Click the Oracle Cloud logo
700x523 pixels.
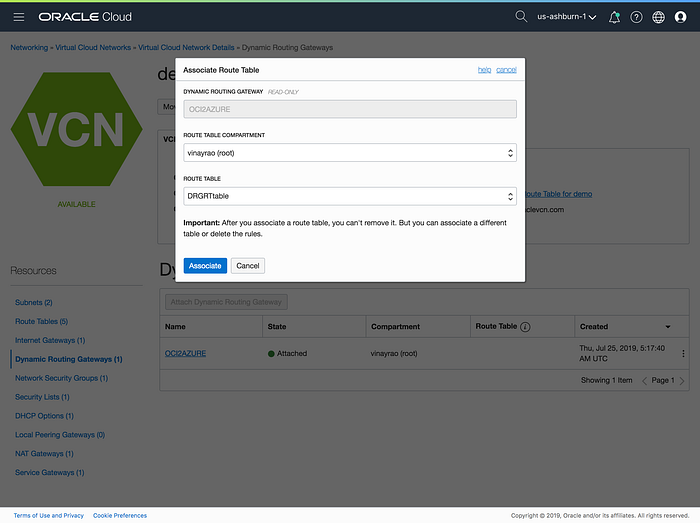pos(85,17)
